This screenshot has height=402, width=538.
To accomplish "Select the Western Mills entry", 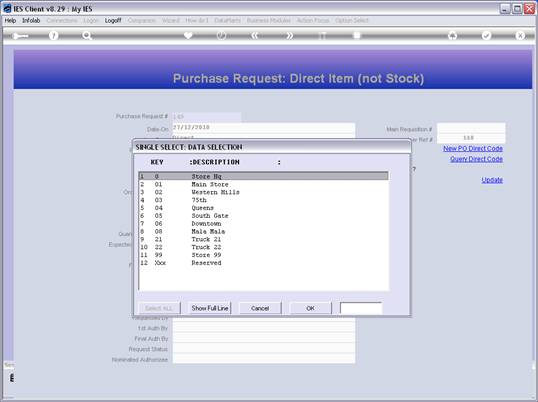I will click(x=264, y=192).
